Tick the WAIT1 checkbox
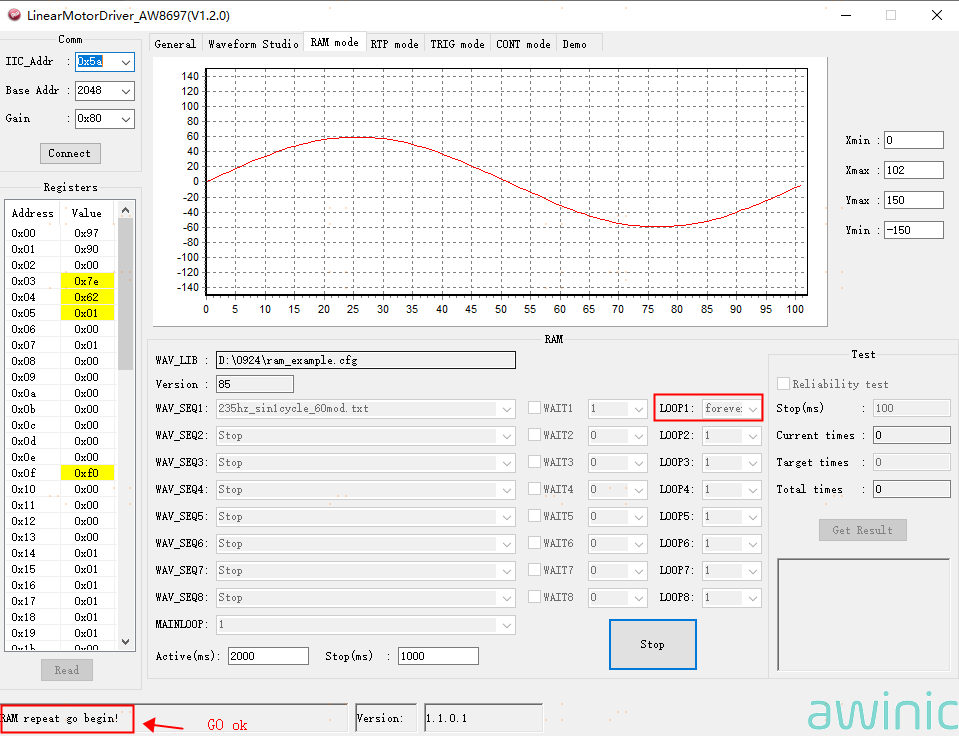 coord(534,407)
